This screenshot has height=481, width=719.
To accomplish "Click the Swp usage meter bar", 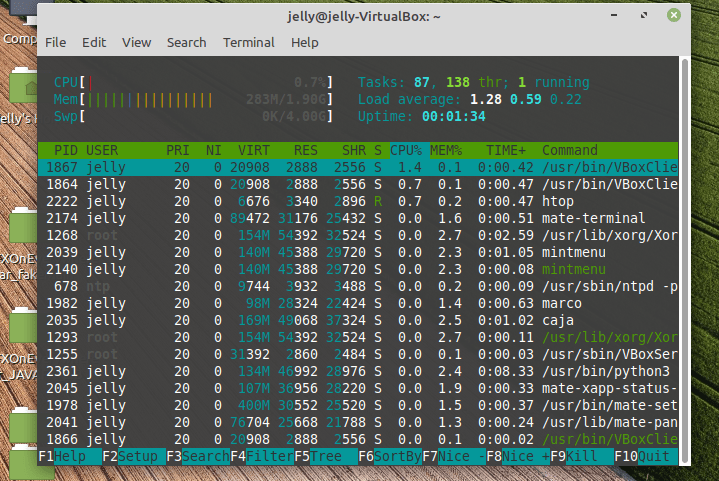I will pos(193,116).
